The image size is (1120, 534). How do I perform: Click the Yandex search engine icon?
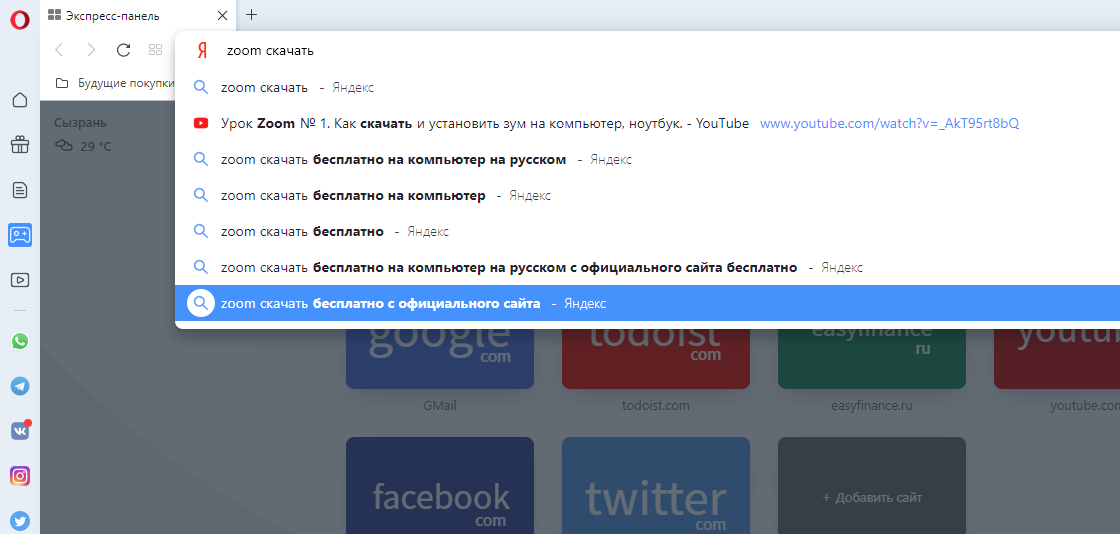click(202, 51)
